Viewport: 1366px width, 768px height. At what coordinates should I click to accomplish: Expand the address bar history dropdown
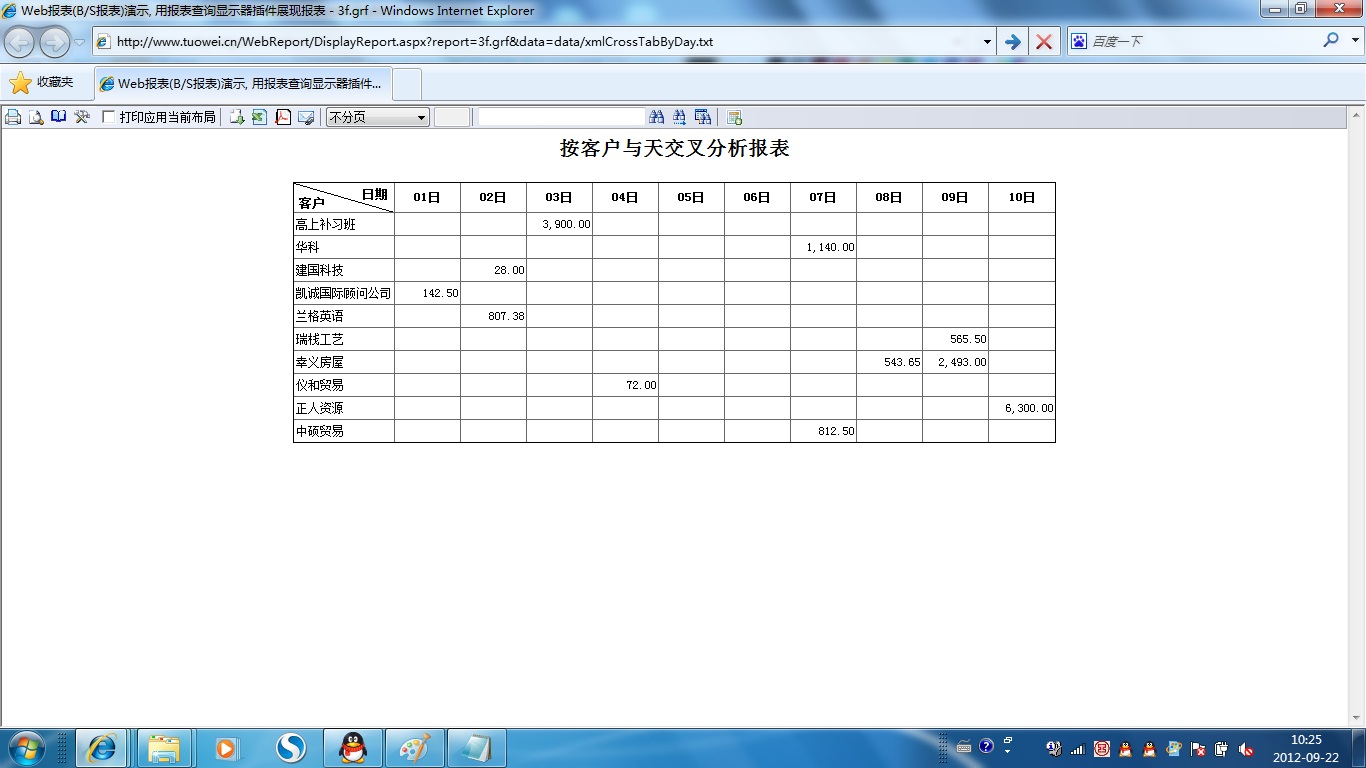tap(987, 42)
